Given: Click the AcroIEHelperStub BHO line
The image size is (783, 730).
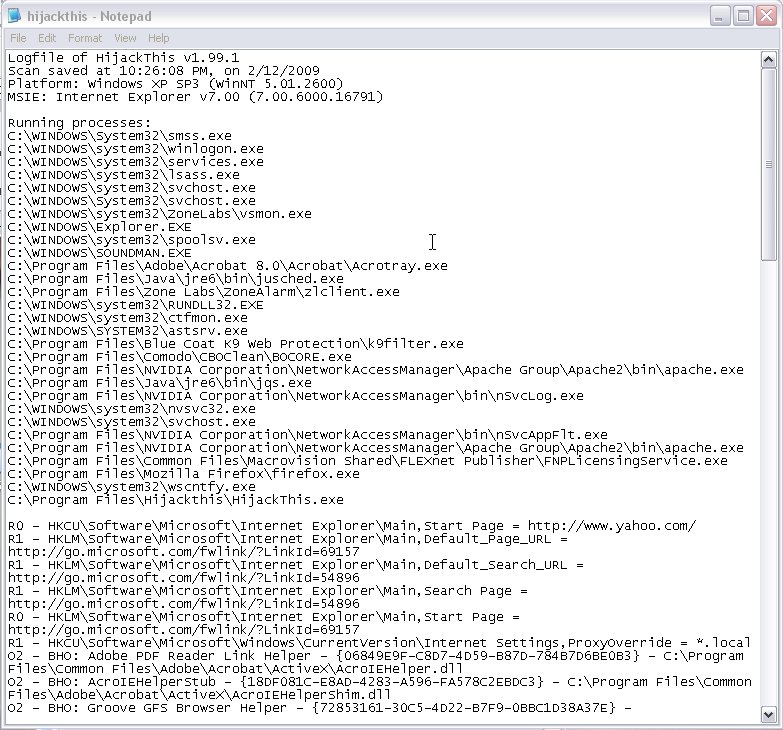Looking at the screenshot, I should tap(380, 682).
